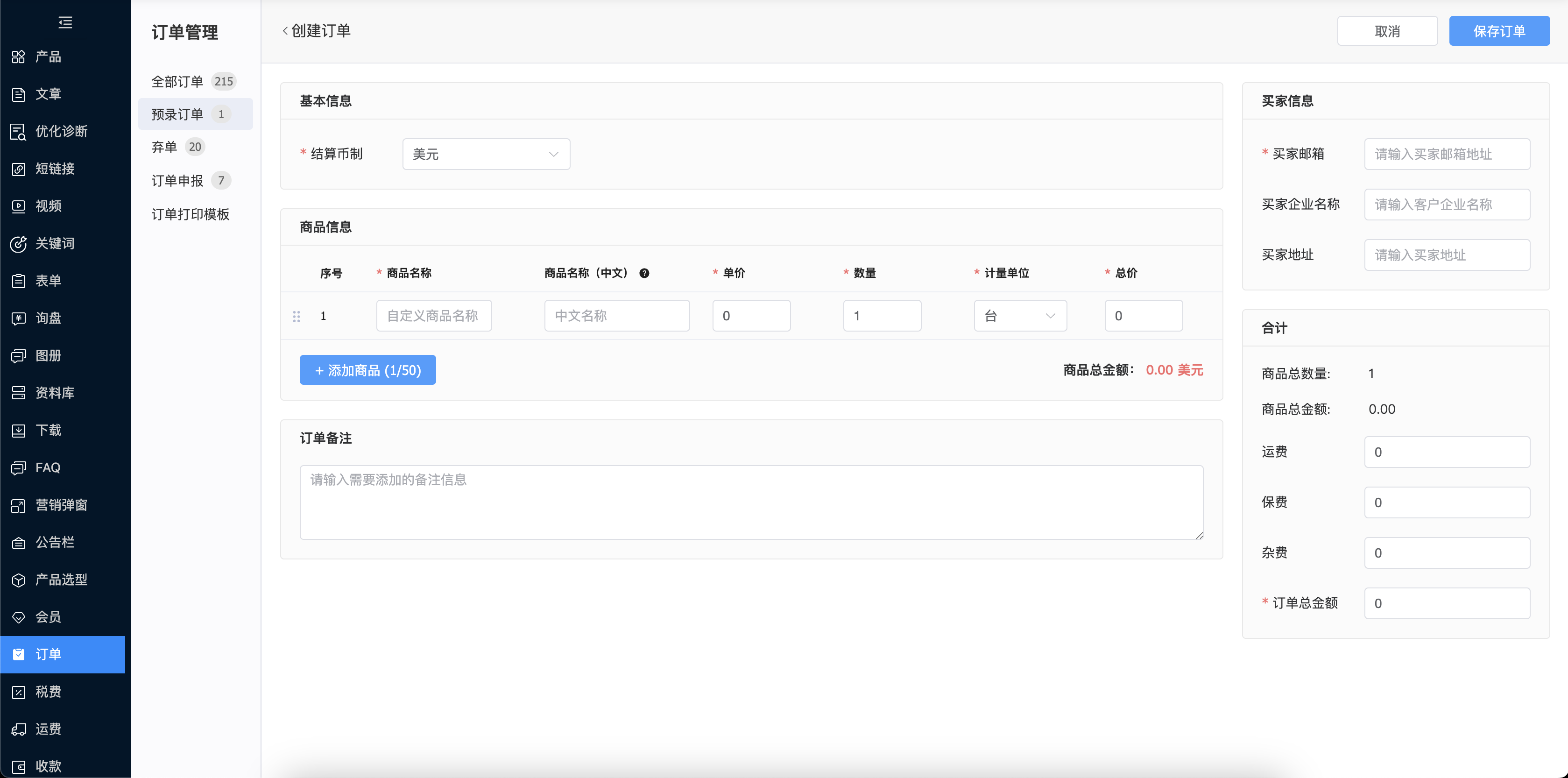Click drag handle on product row 1
This screenshot has height=778, width=1568.
point(297,316)
